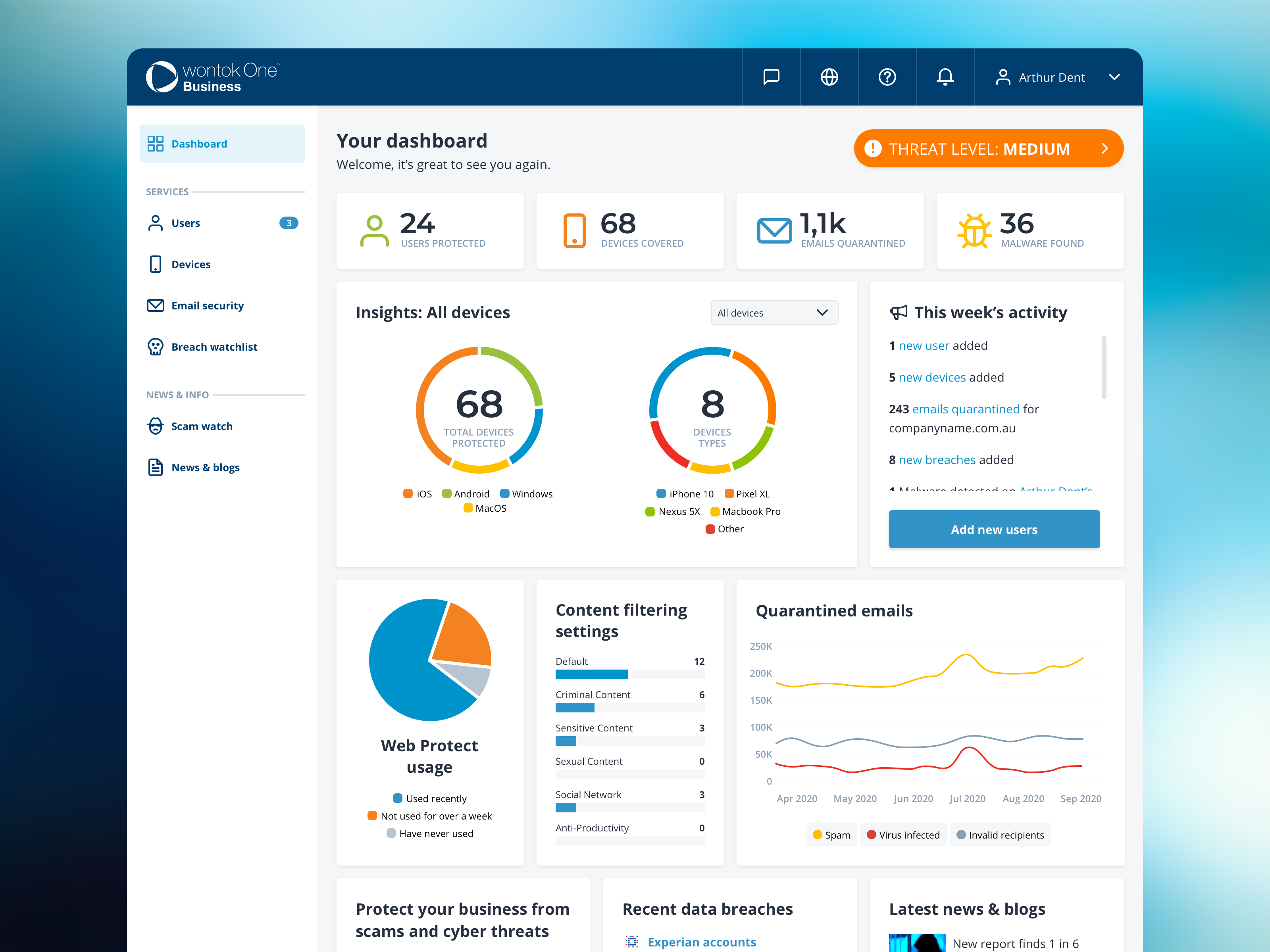Click the globe language icon
This screenshot has width=1270, height=952.
pyautogui.click(x=829, y=77)
